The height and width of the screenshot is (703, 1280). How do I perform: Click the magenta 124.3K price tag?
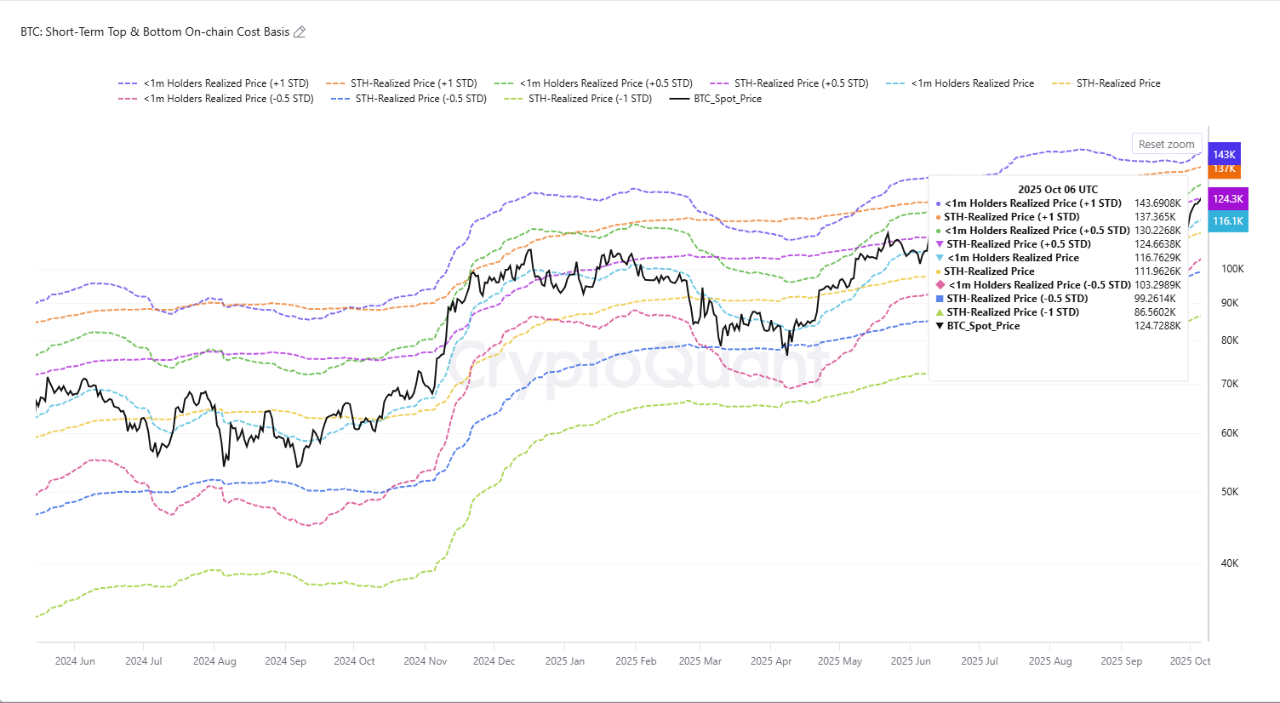pos(1225,199)
